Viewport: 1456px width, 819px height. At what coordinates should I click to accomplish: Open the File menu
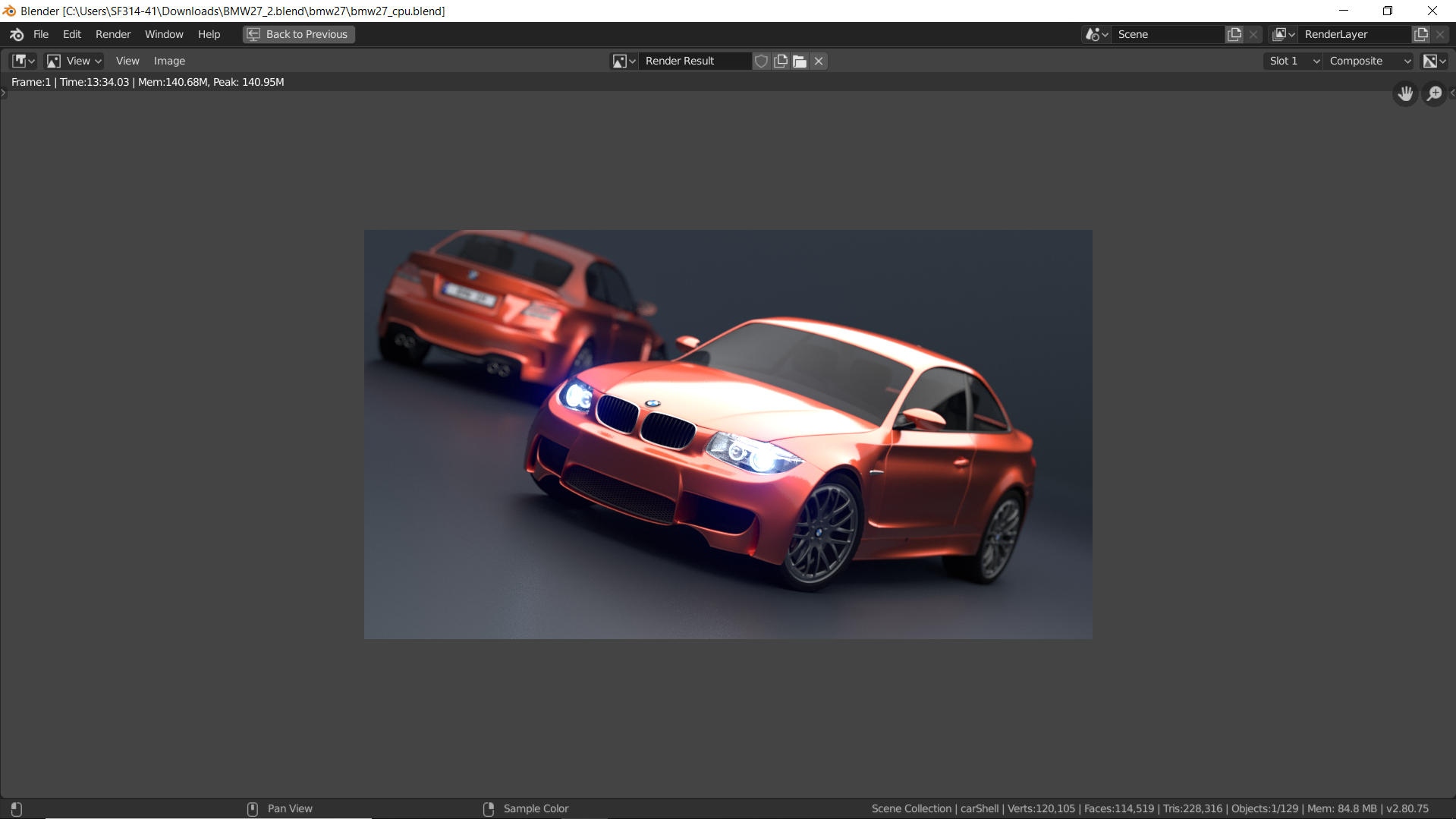click(41, 34)
